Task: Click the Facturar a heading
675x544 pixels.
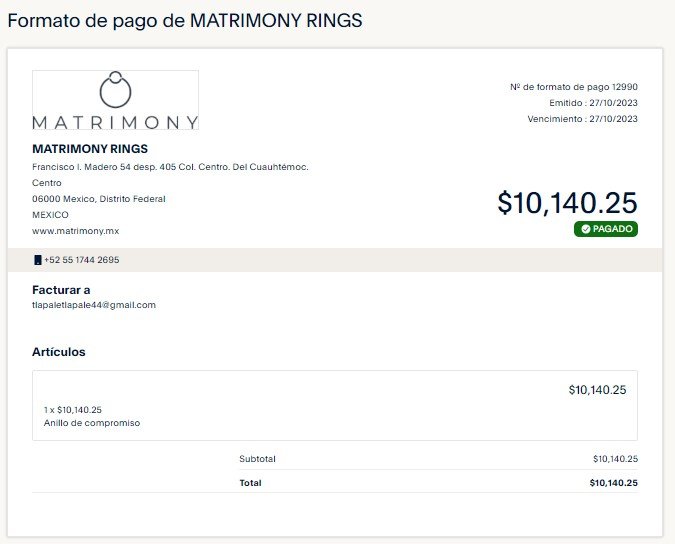Action: pos(61,290)
